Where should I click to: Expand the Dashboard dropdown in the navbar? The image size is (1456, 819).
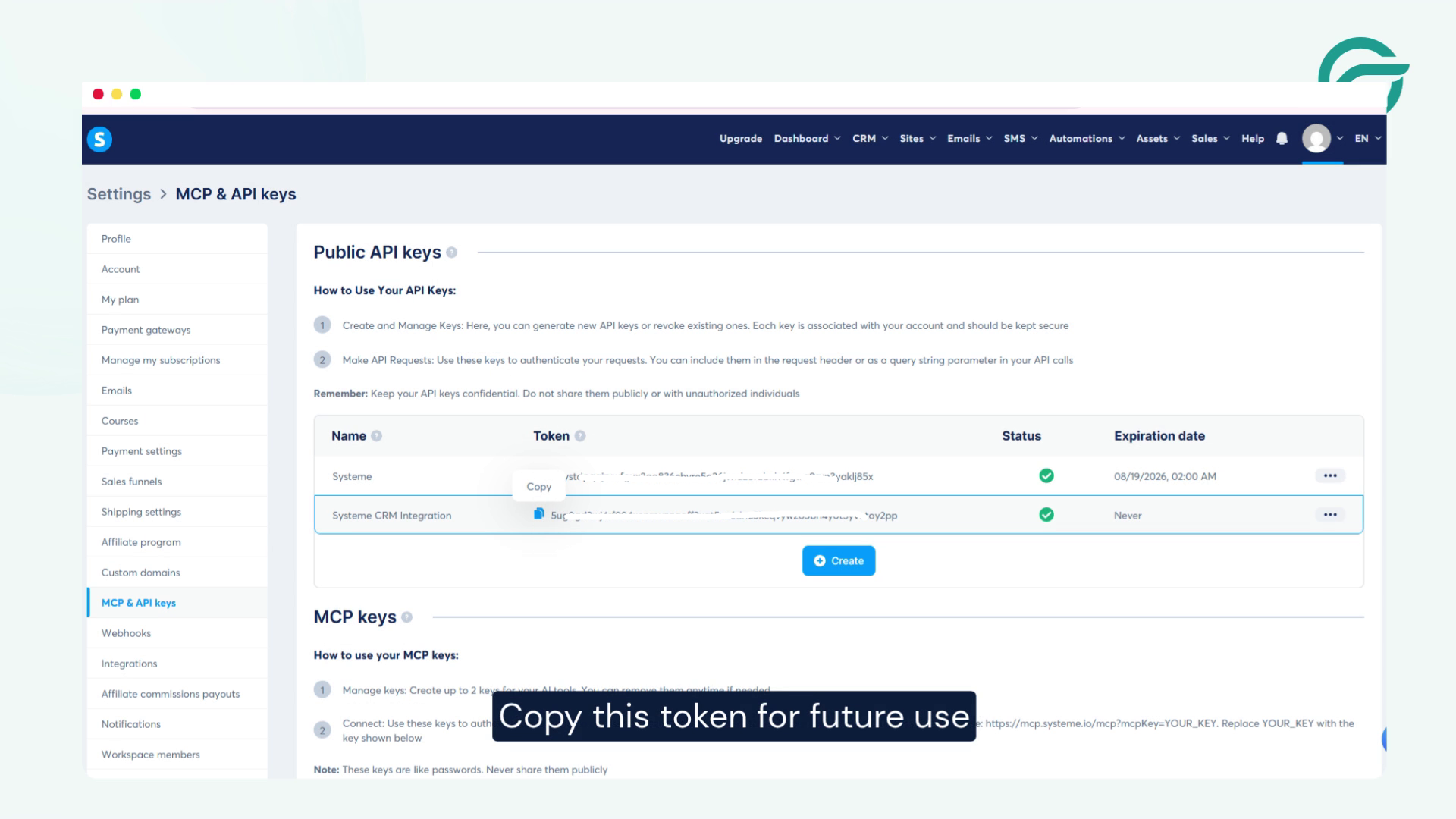coord(808,139)
